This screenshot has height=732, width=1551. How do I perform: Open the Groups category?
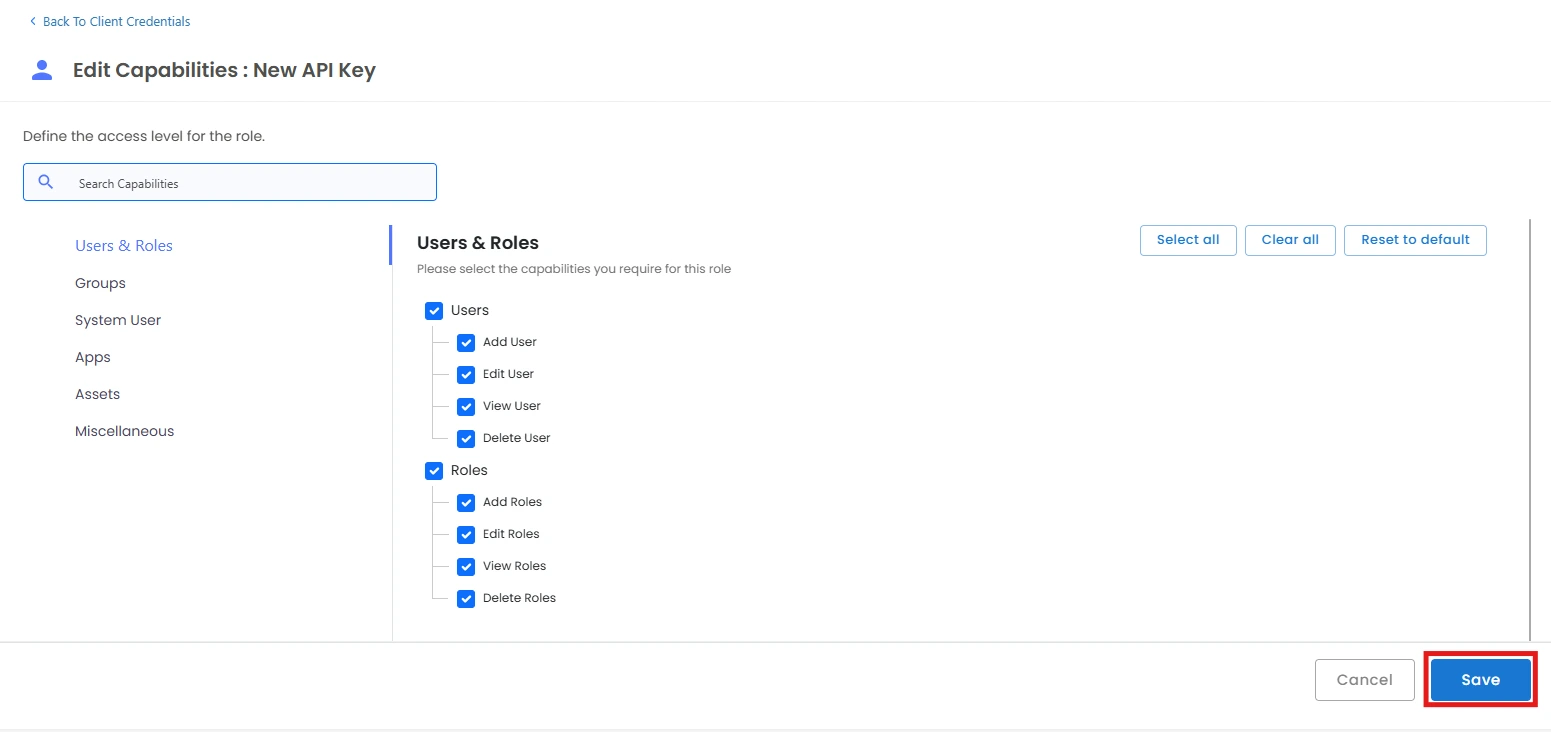100,283
